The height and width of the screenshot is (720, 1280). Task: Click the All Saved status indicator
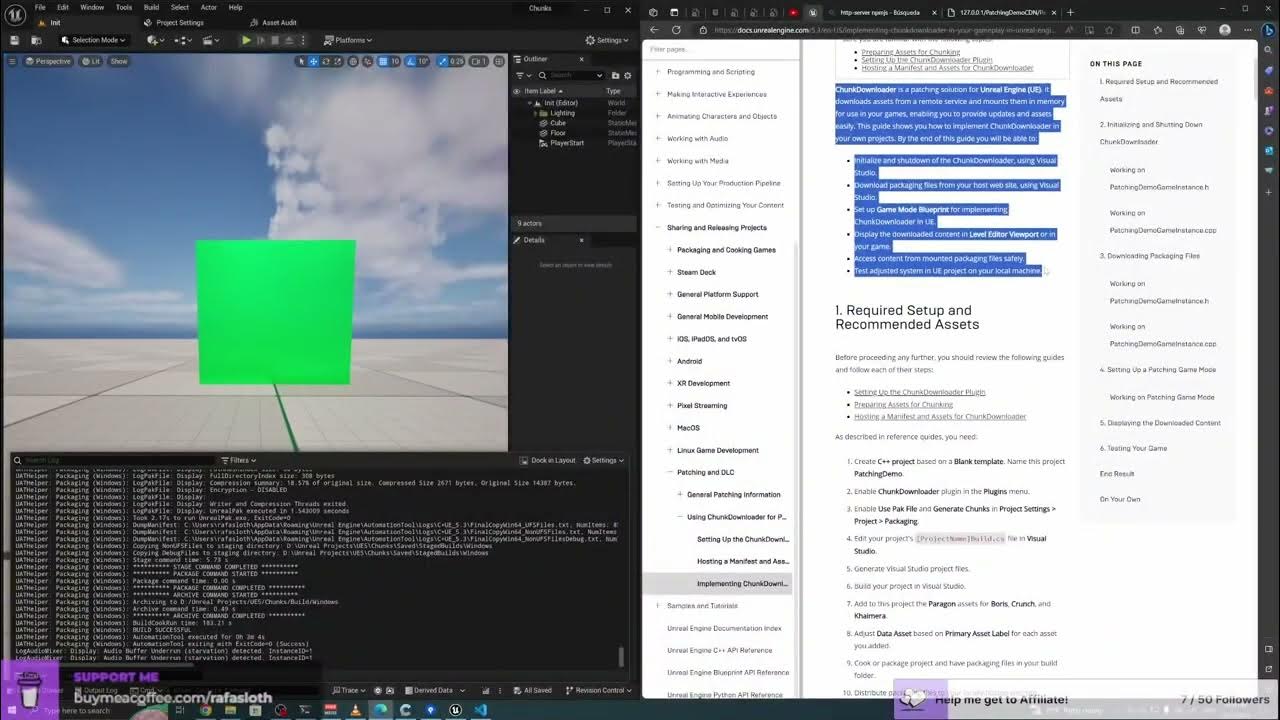point(533,690)
